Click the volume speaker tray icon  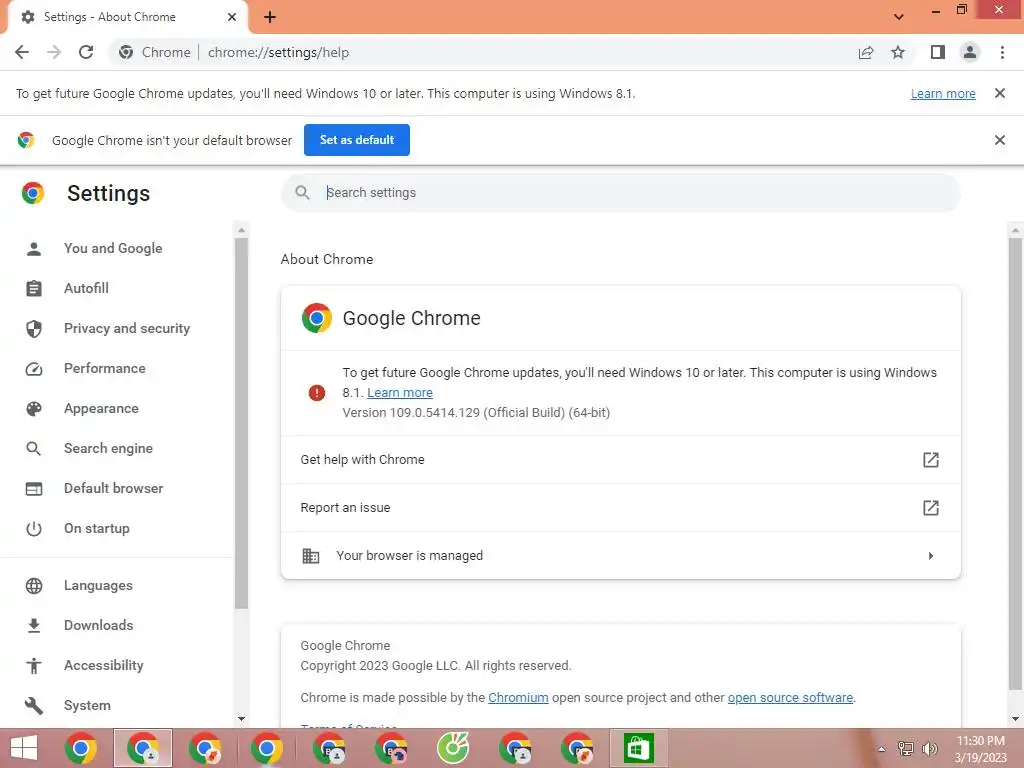[930, 748]
